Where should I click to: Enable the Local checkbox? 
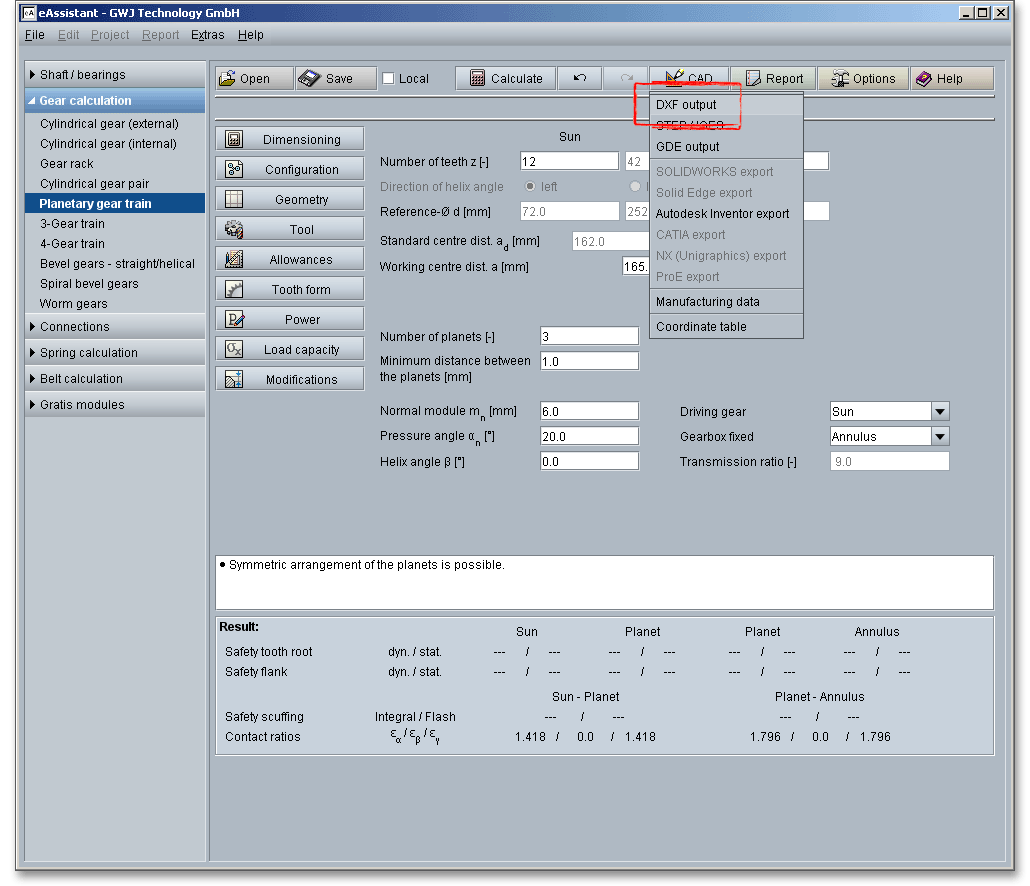click(389, 79)
